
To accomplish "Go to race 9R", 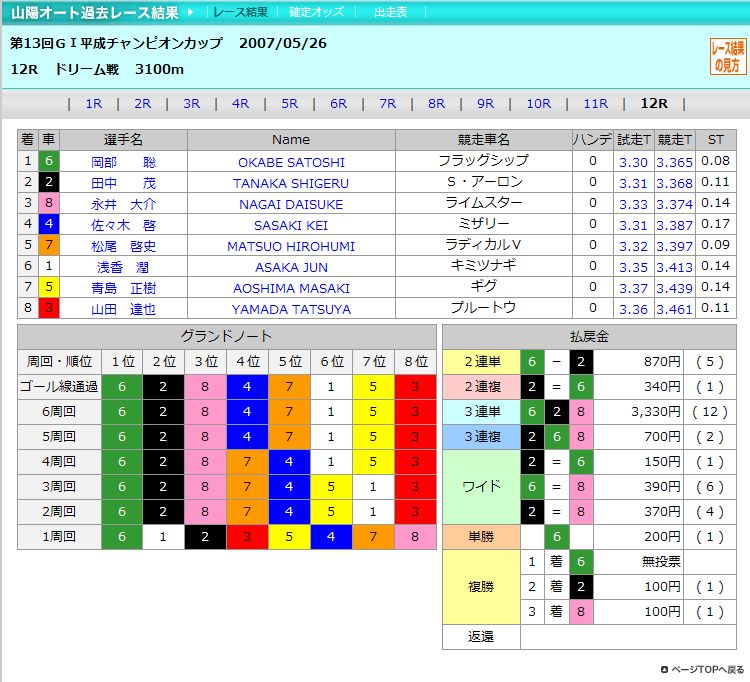I will point(485,103).
